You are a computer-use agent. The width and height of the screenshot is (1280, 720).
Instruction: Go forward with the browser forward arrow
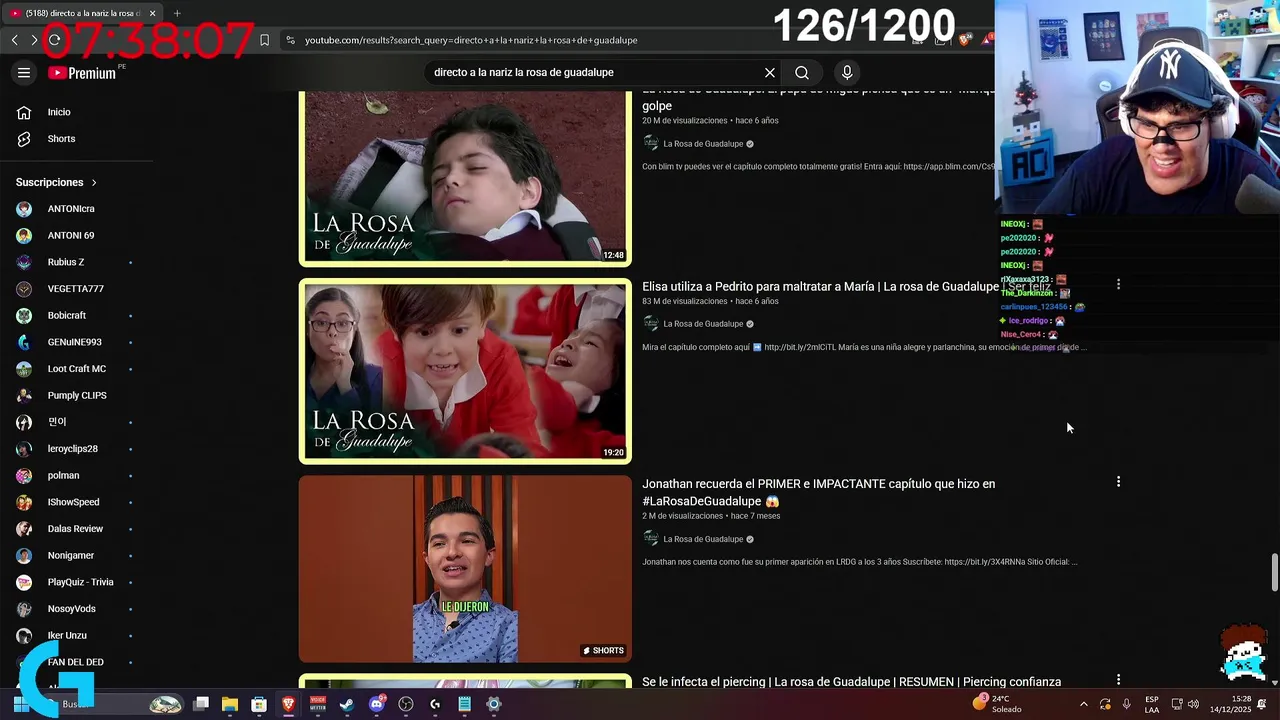coord(34,40)
